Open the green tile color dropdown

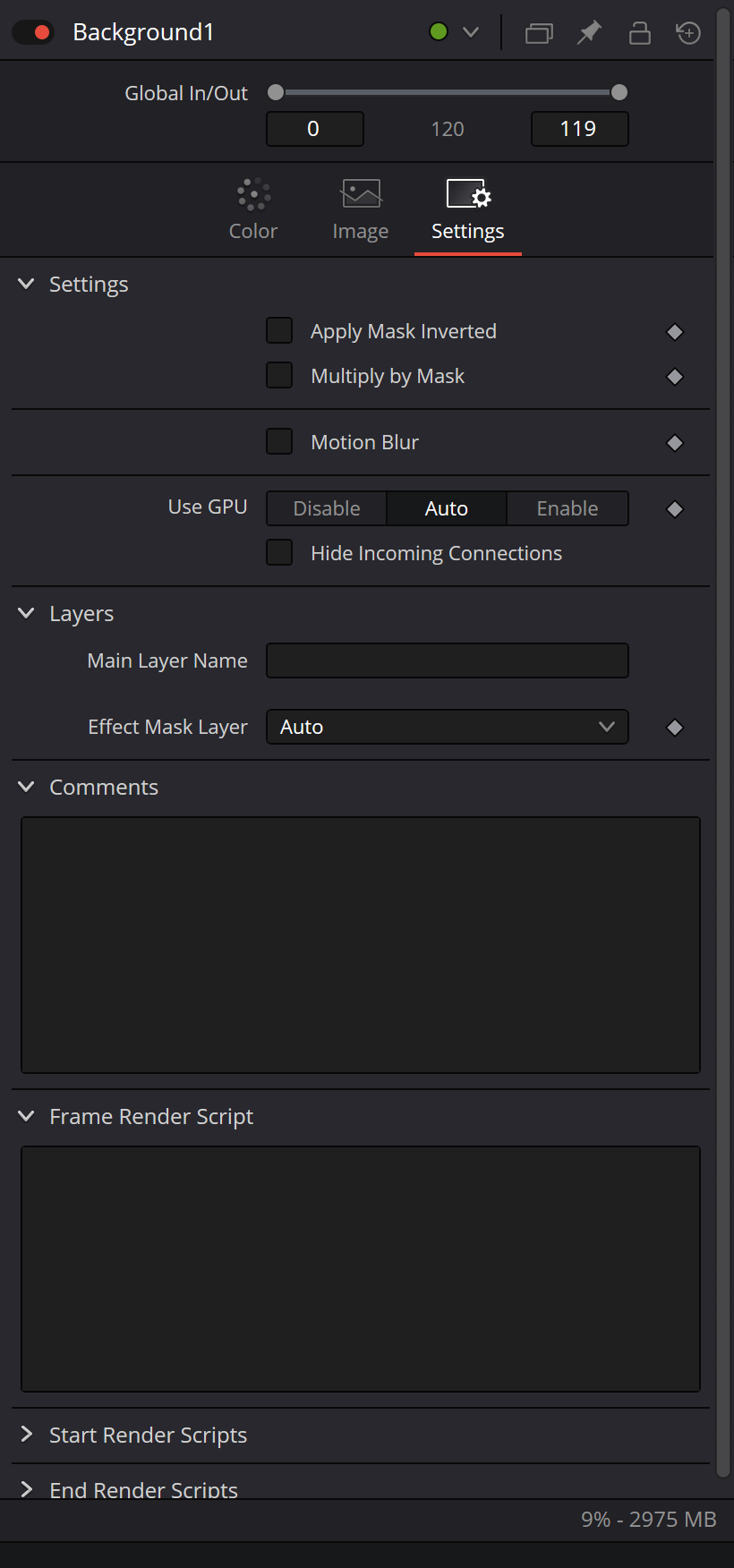click(x=470, y=32)
